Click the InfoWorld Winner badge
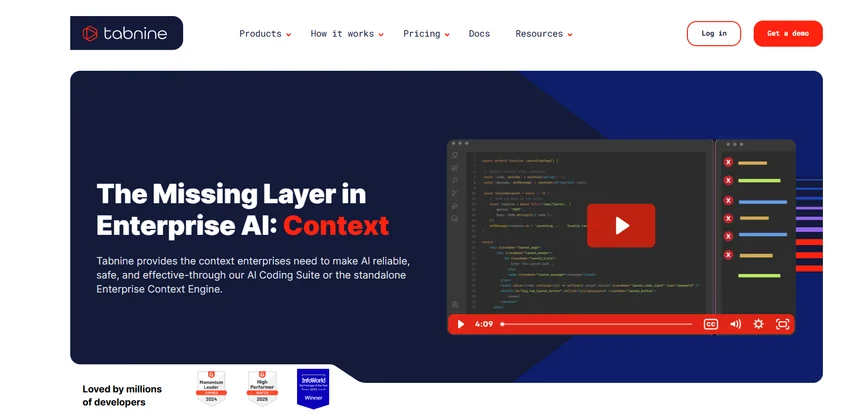Viewport: 850px width, 412px height. 313,389
